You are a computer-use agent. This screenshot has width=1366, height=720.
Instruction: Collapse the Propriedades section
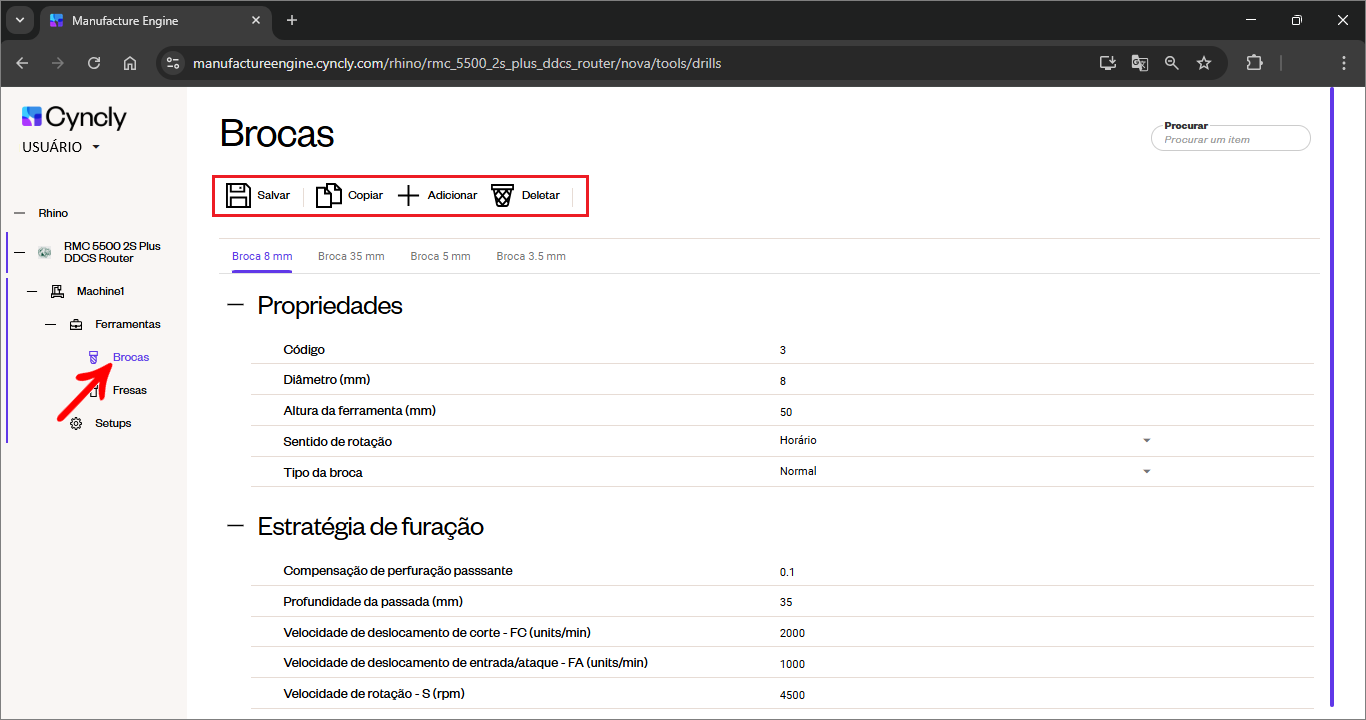(236, 305)
